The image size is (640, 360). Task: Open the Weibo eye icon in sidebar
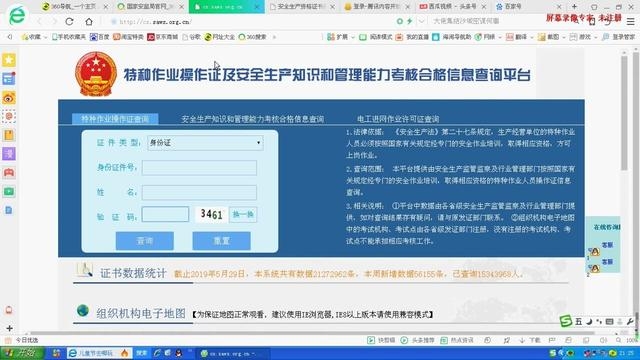pyautogui.click(x=9, y=98)
